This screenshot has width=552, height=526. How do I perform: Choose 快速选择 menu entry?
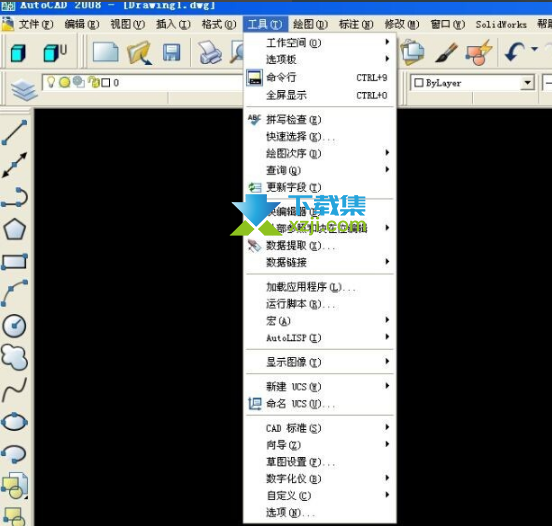pos(320,137)
